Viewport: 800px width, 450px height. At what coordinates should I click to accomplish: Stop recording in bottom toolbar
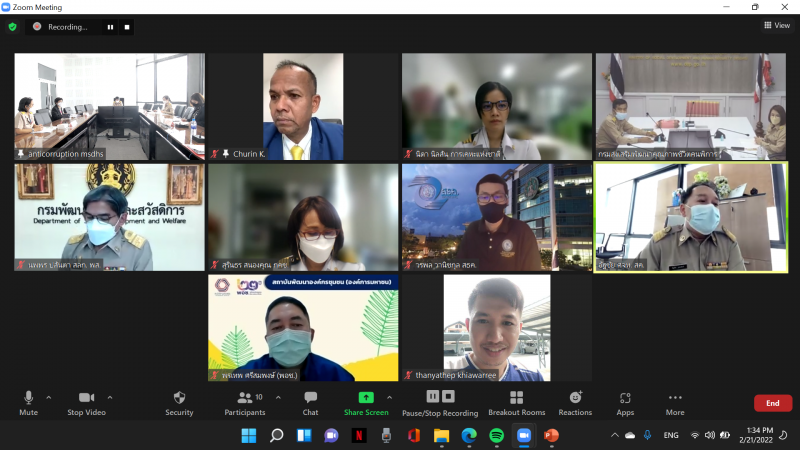pos(448,396)
